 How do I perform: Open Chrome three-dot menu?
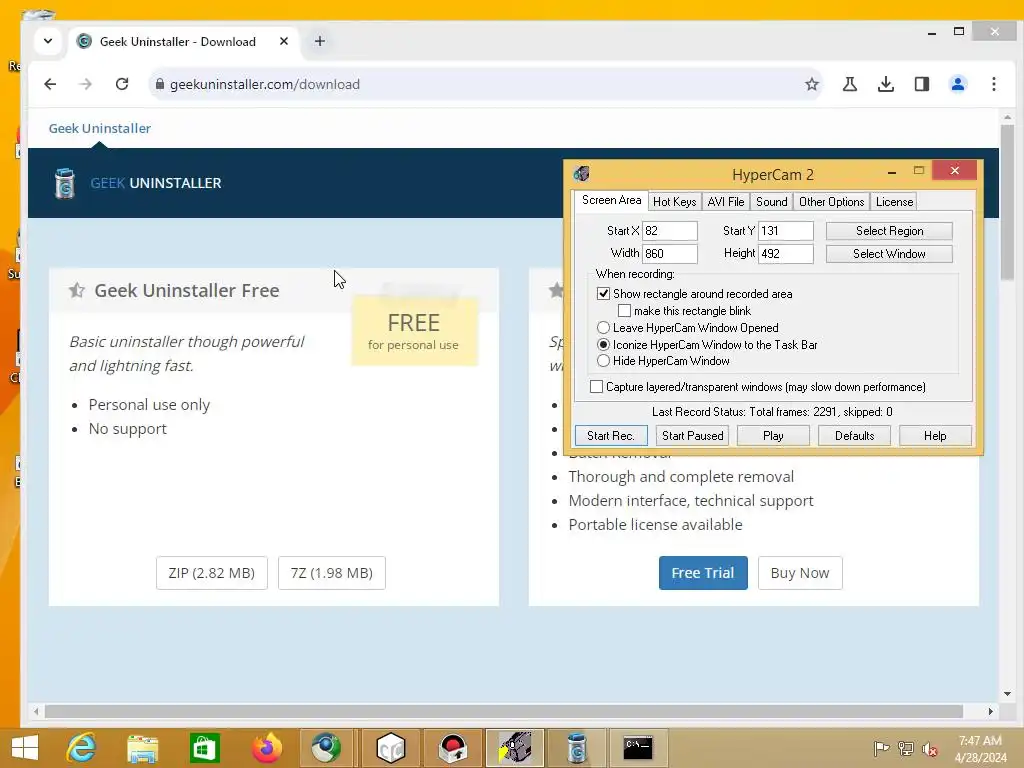pos(994,84)
